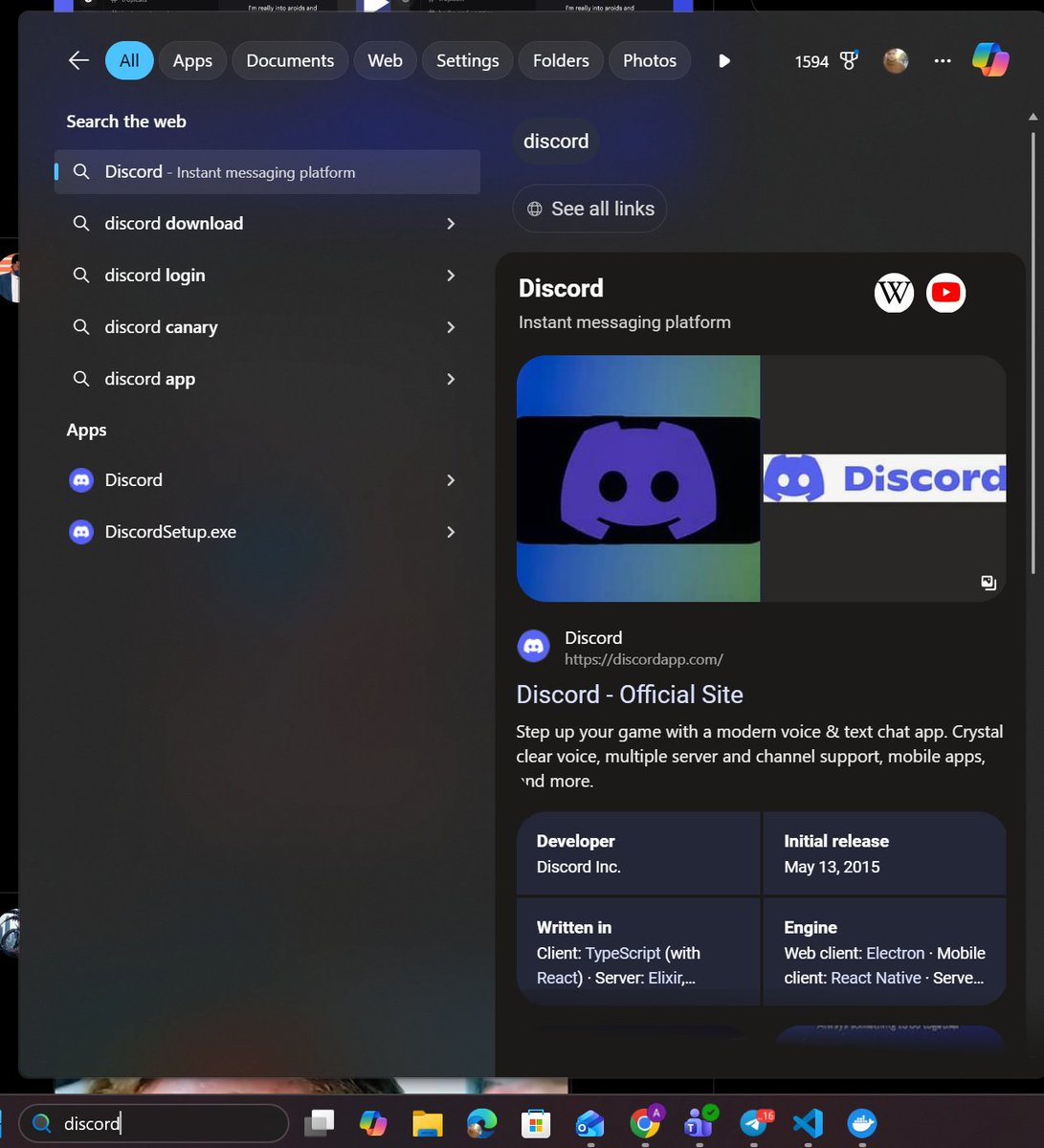This screenshot has height=1148, width=1044.
Task: Follow the Electron link
Action: tap(896, 954)
